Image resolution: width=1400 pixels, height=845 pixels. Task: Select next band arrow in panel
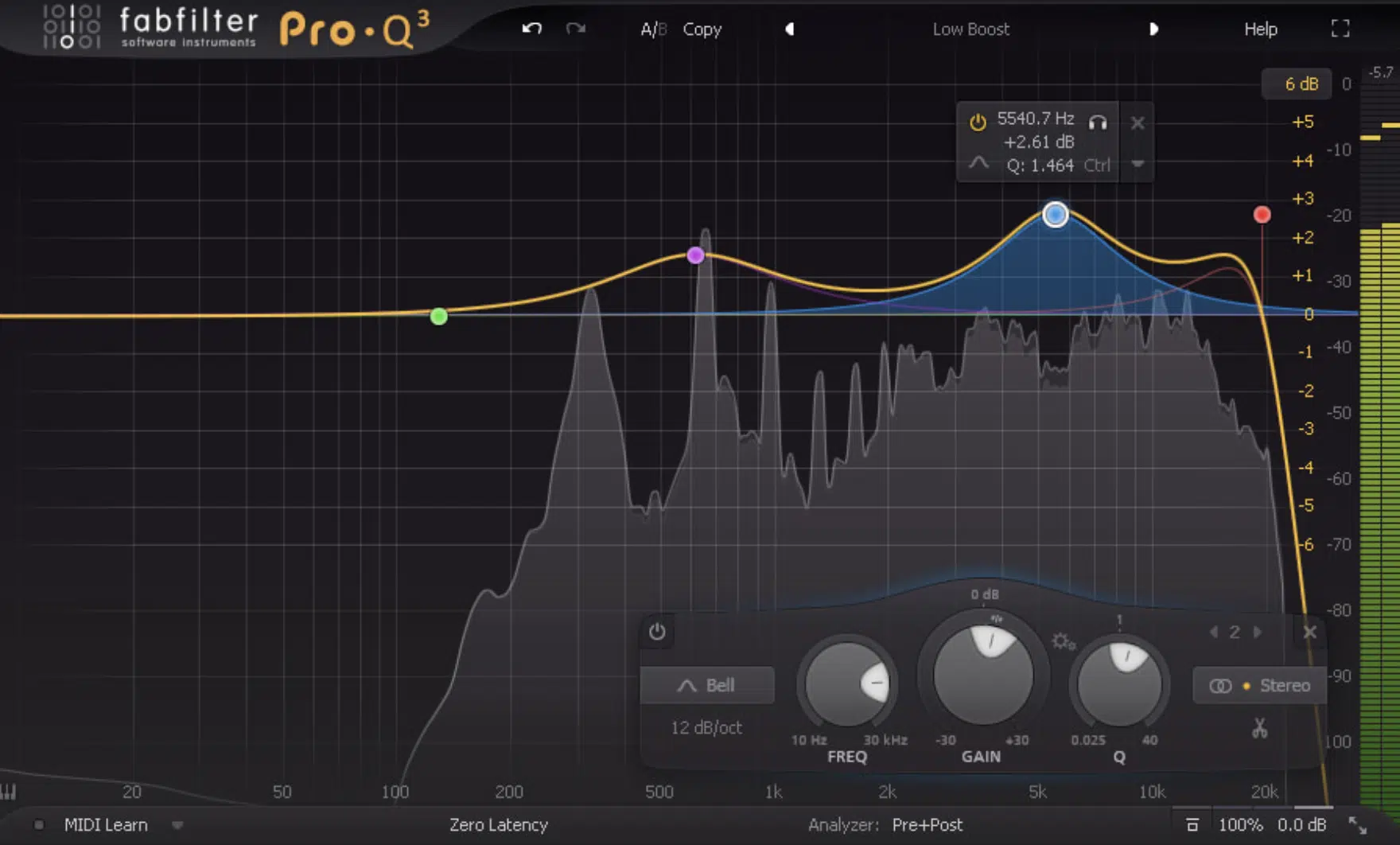pos(1258,632)
